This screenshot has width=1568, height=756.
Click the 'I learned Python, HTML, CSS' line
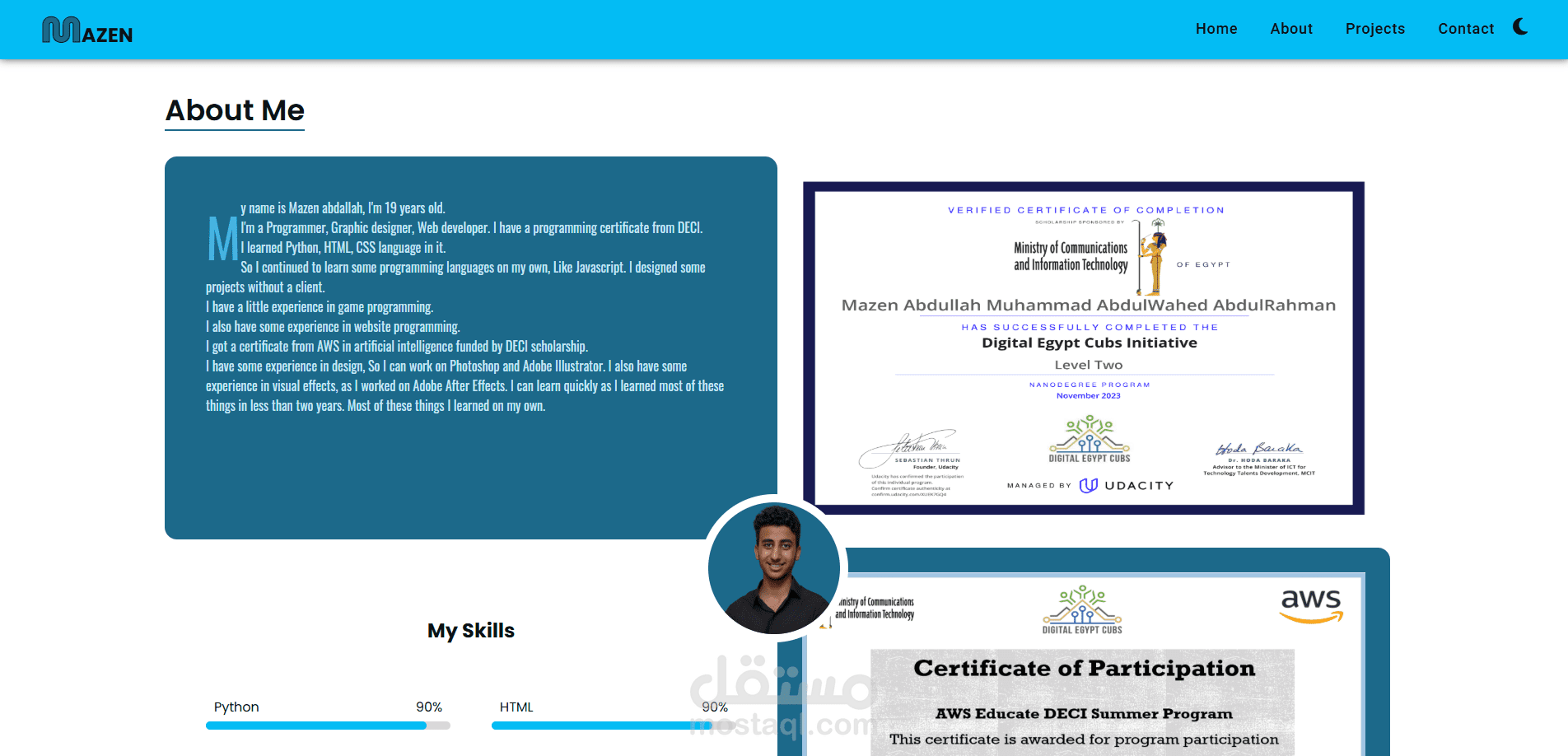[x=343, y=248]
